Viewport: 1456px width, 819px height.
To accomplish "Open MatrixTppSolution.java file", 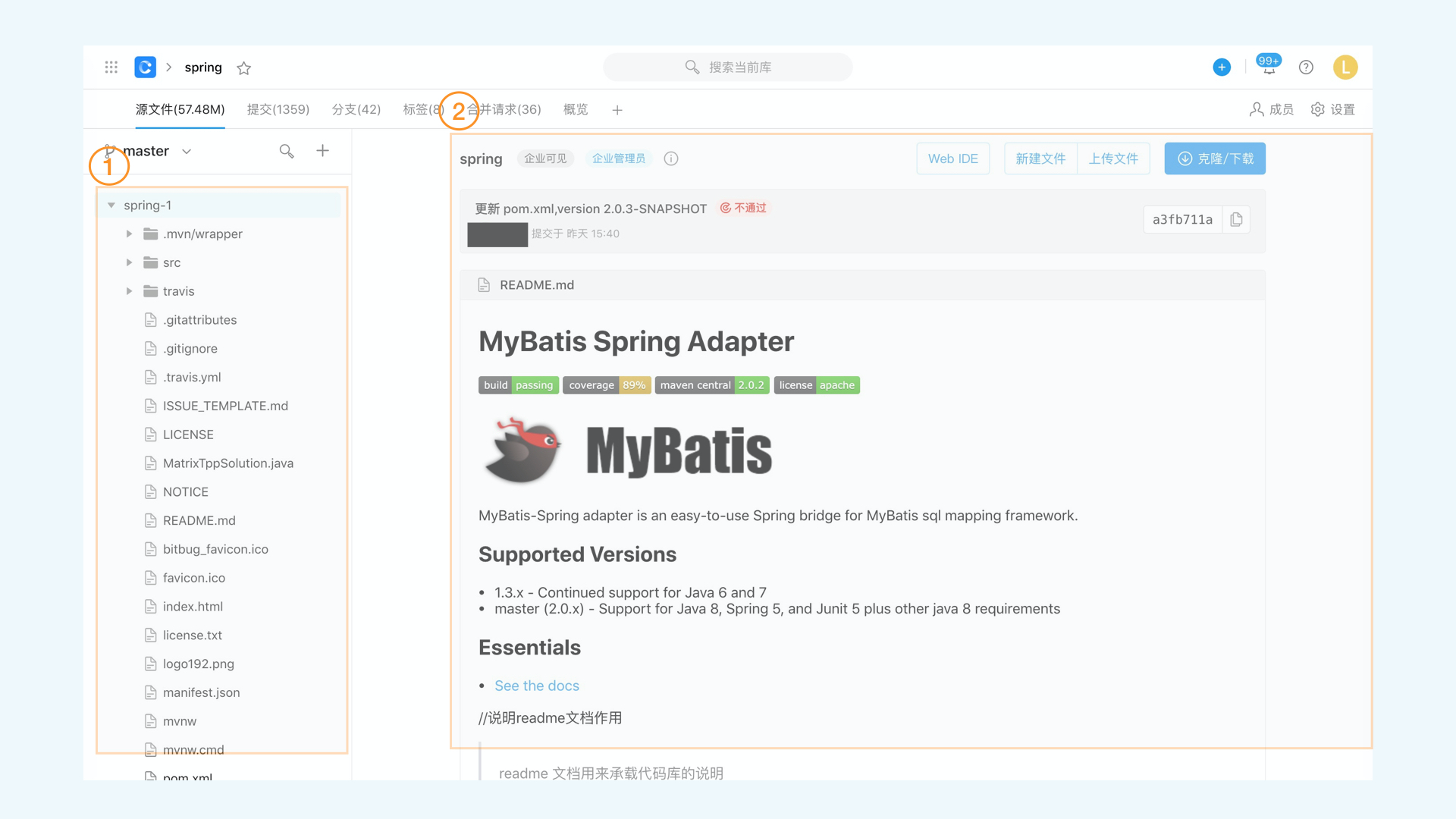I will (227, 463).
